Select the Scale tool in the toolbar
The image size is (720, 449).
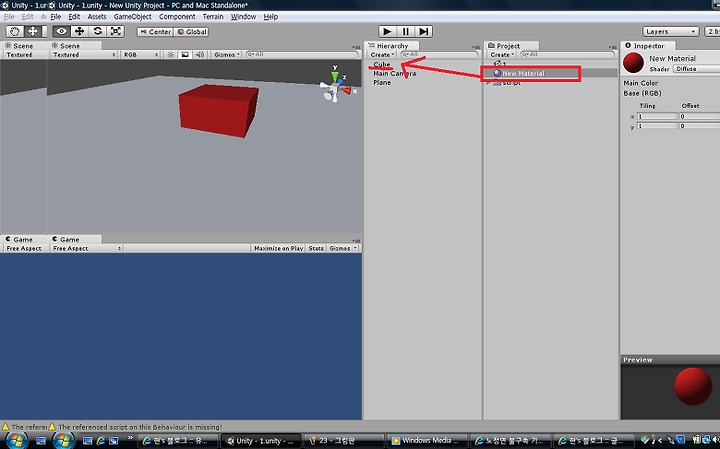coord(115,31)
